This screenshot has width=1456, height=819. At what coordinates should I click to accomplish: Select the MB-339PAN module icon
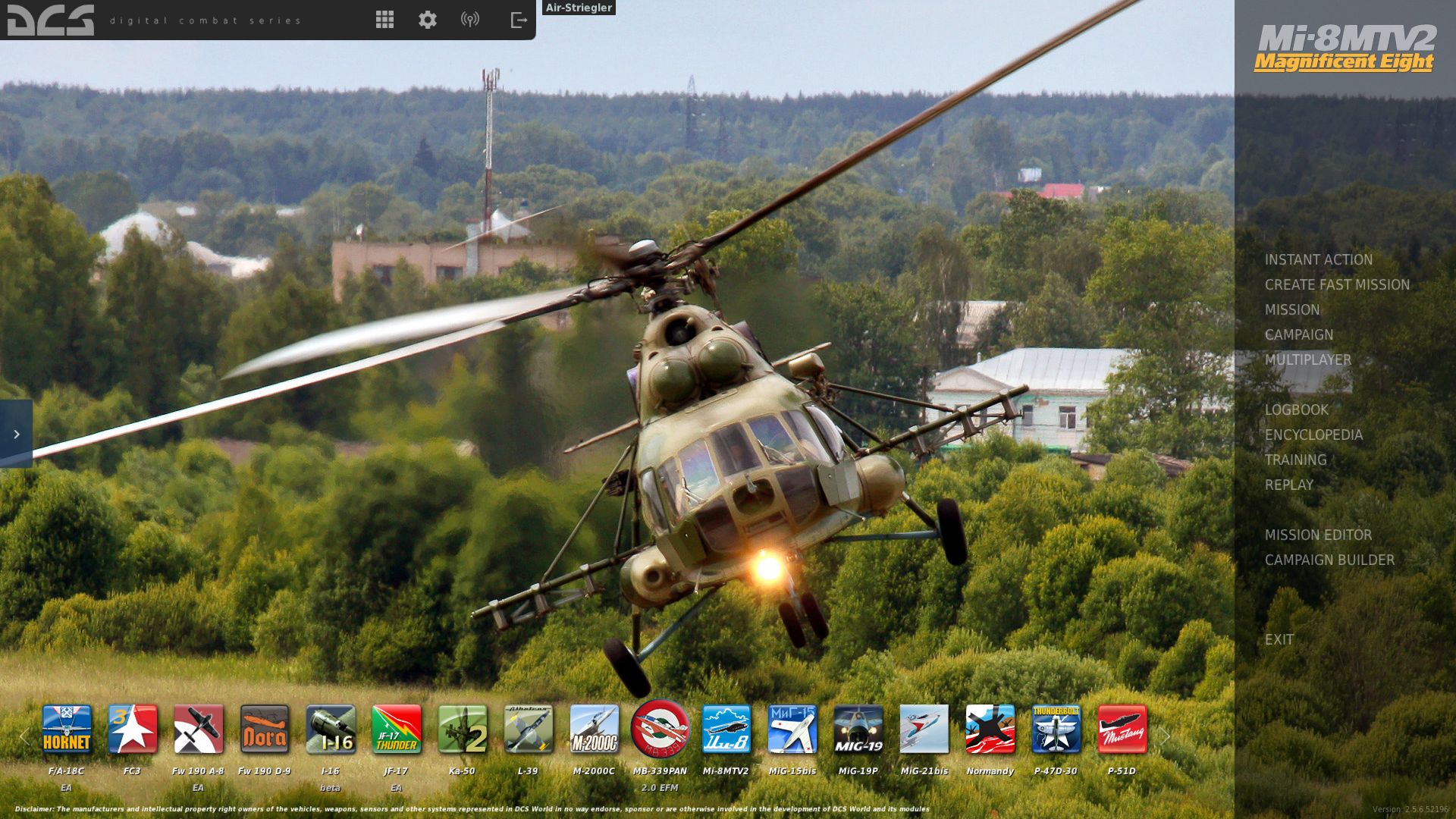(660, 730)
